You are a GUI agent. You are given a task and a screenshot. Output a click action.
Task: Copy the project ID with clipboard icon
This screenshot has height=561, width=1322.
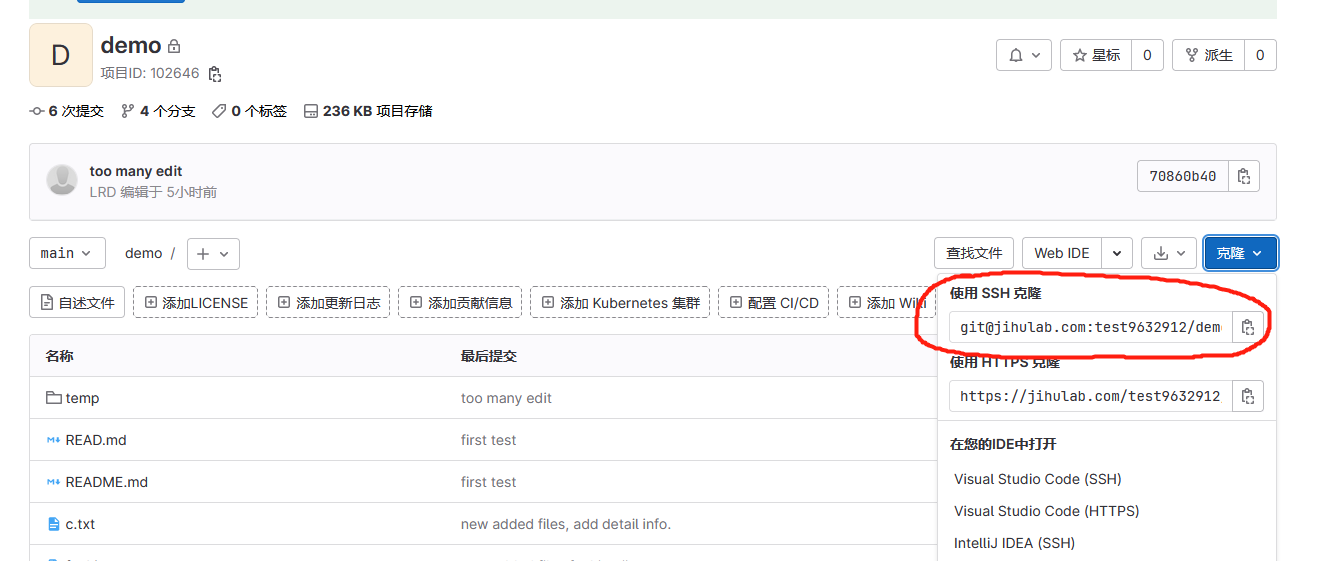pos(215,74)
